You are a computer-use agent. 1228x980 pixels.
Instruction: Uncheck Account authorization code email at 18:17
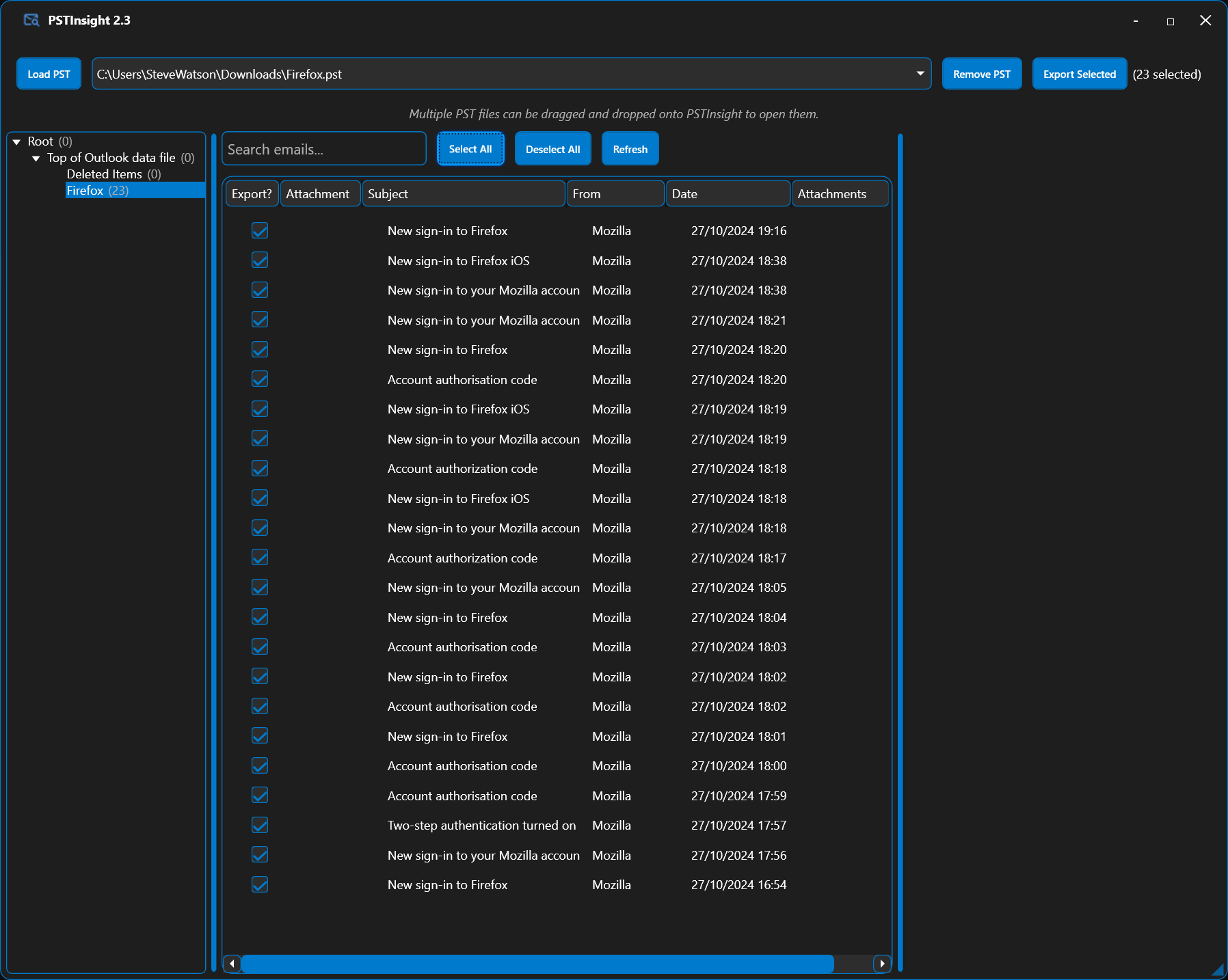(260, 558)
